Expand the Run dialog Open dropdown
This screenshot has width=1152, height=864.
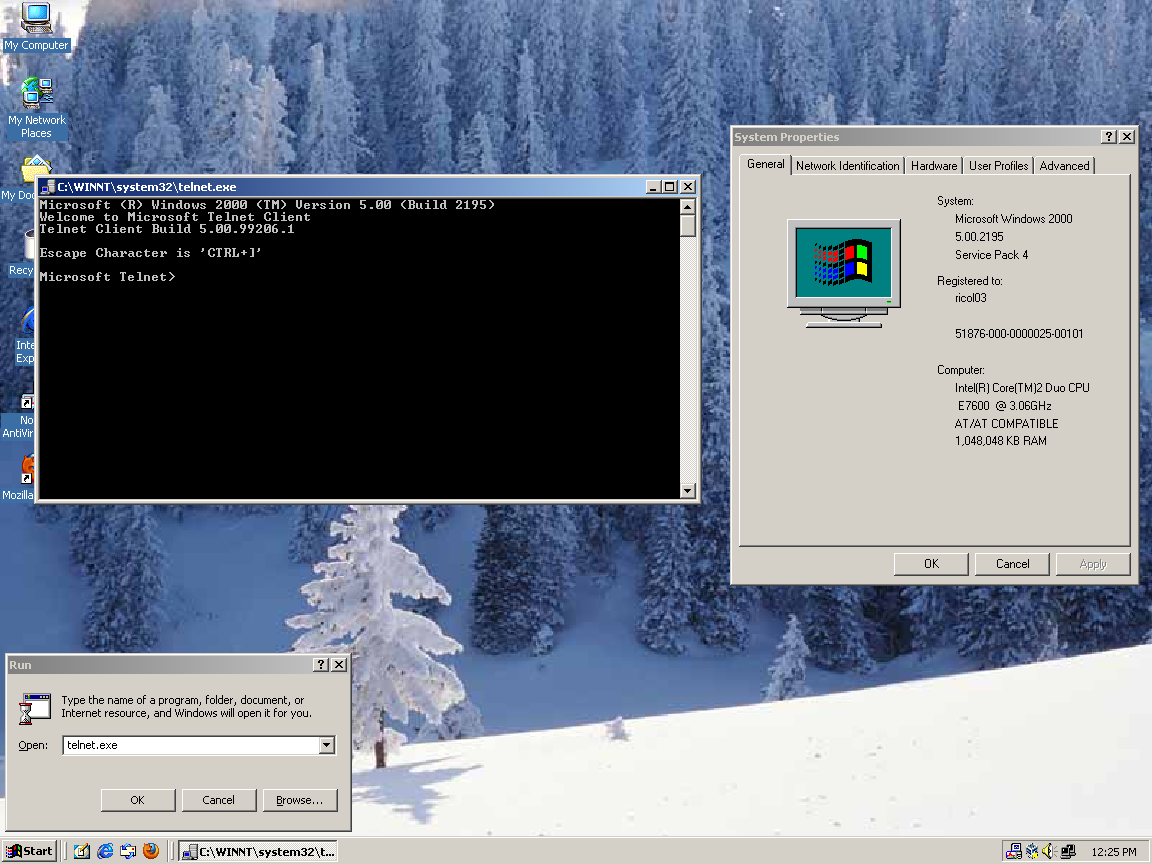[x=327, y=745]
